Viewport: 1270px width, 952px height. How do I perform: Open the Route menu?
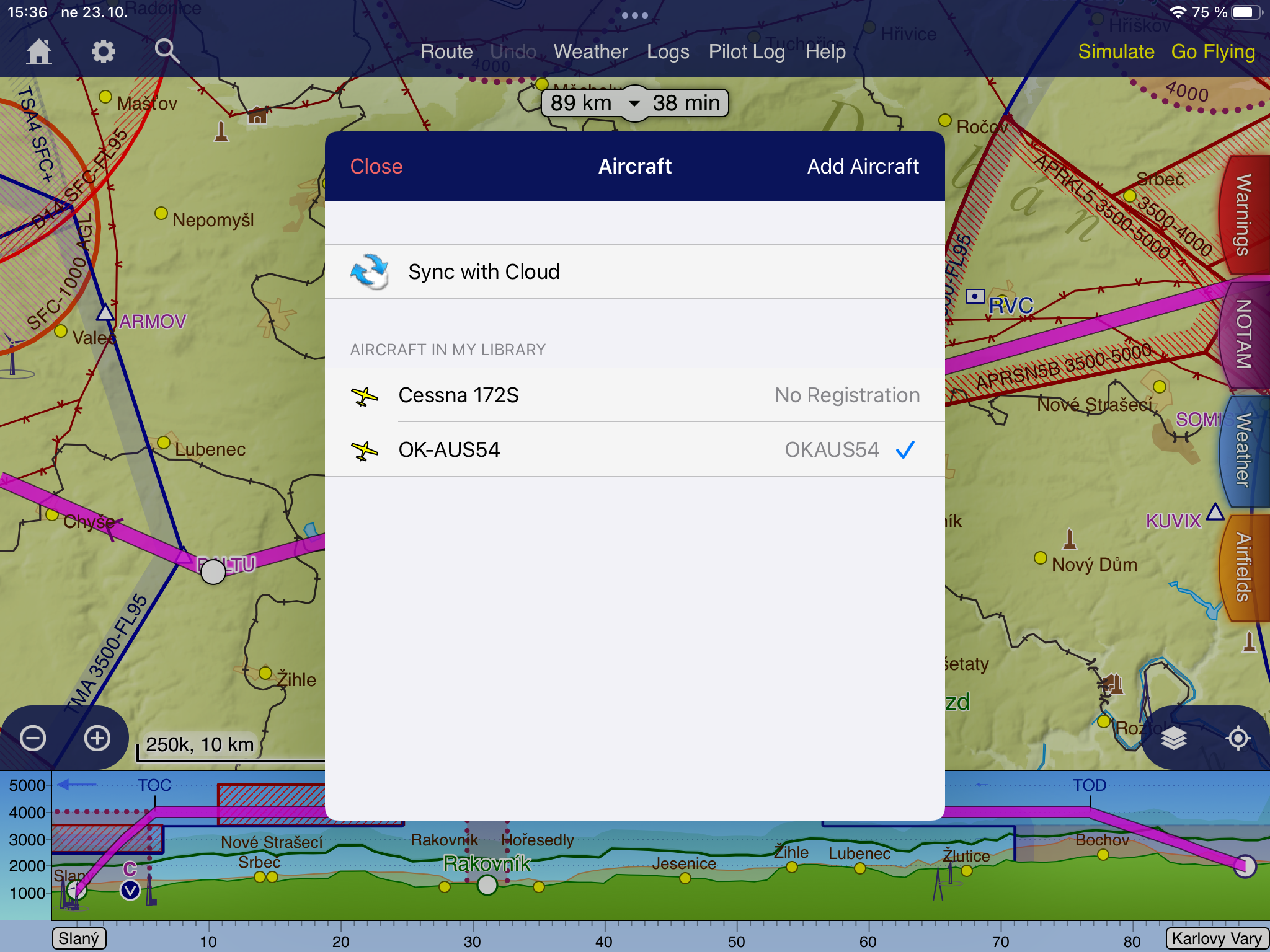click(446, 51)
